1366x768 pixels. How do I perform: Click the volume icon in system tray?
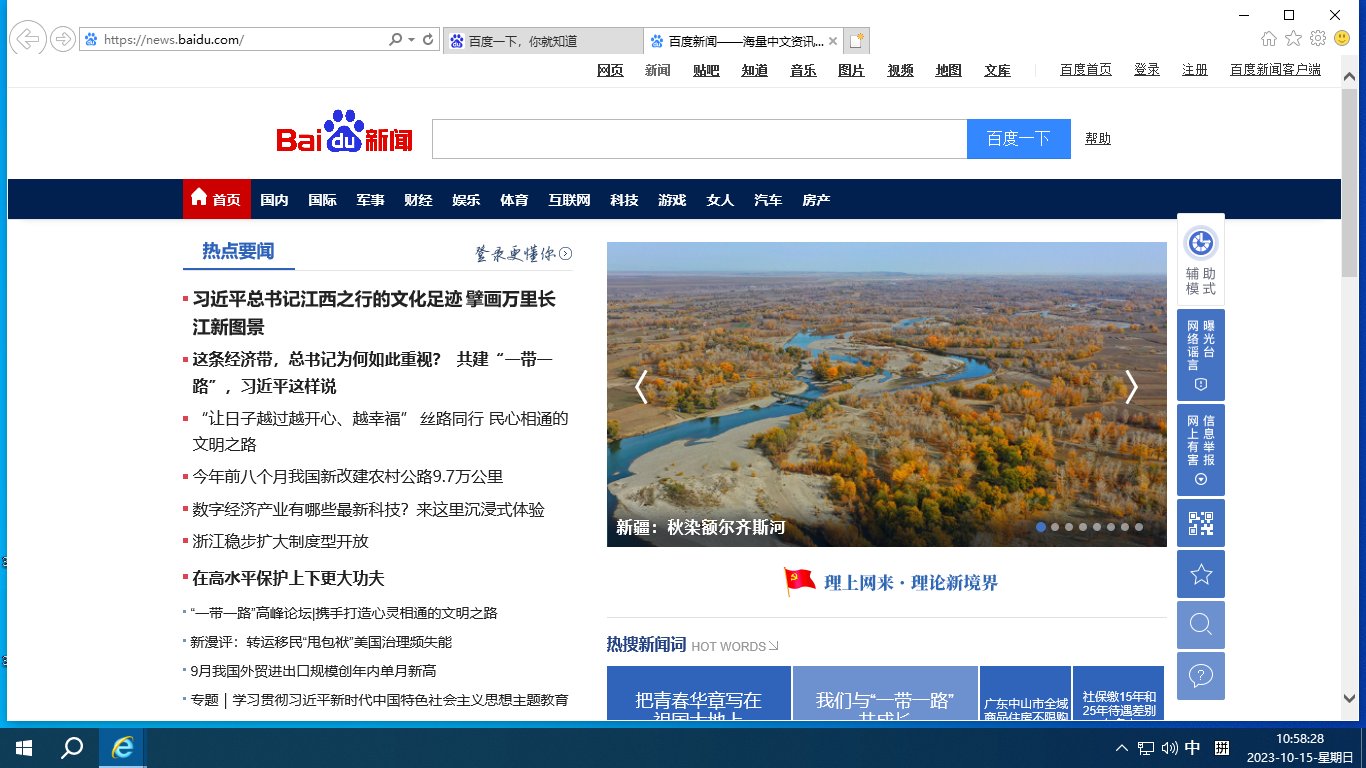(x=1168, y=747)
